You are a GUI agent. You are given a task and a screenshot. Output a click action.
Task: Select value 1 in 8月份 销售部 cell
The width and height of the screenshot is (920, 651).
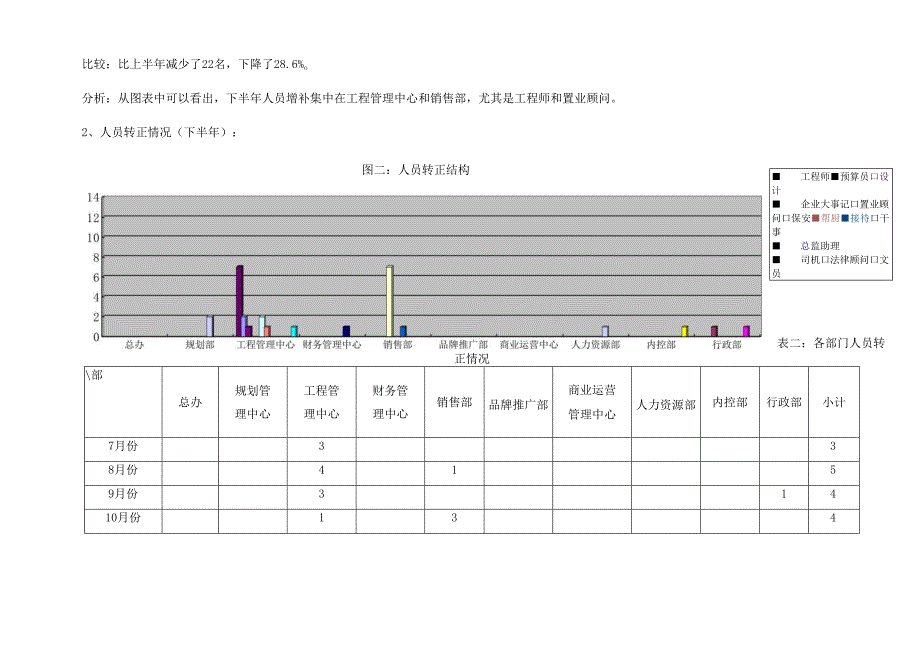(454, 470)
